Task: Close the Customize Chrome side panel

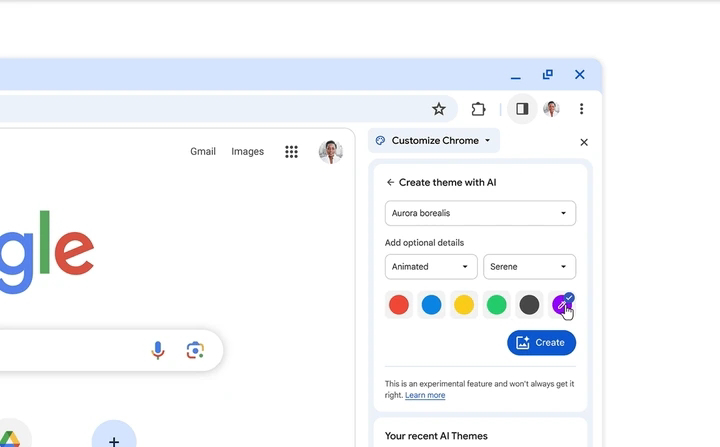Action: pyautogui.click(x=584, y=142)
